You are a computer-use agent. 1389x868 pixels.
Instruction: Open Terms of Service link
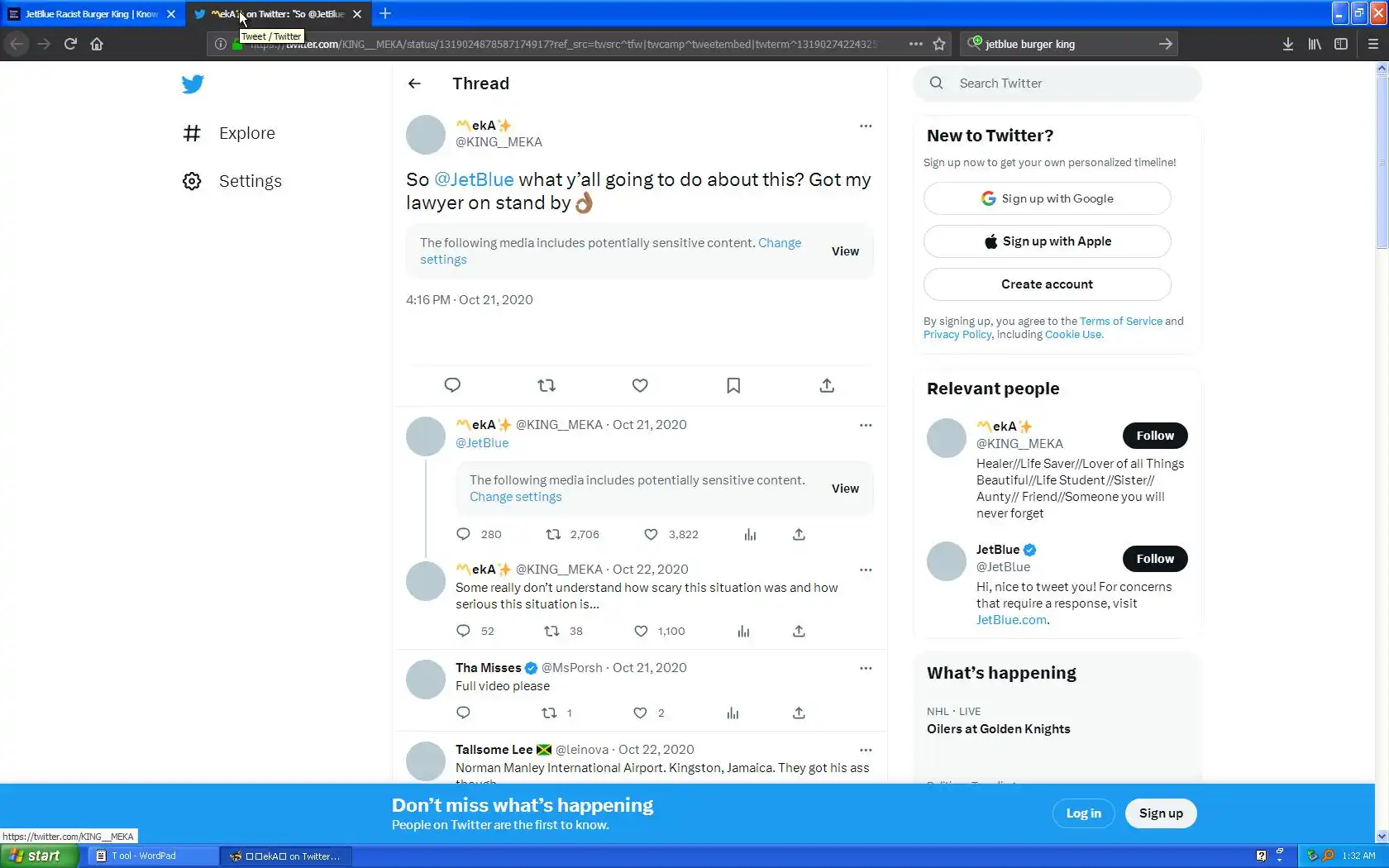pos(1120,321)
